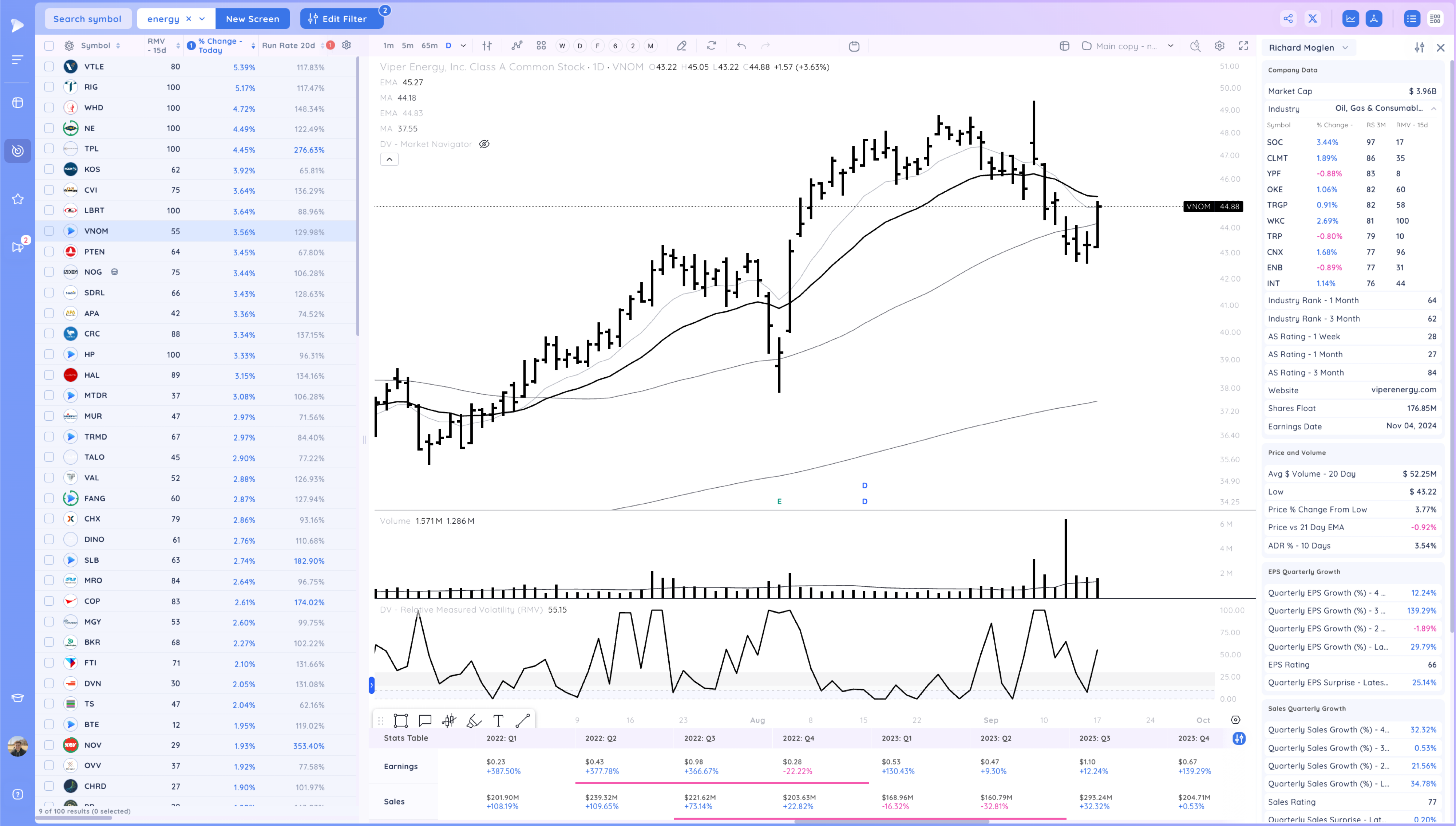This screenshot has width=1456, height=826.
Task: Check the VTLE row checkbox
Action: [50, 66]
